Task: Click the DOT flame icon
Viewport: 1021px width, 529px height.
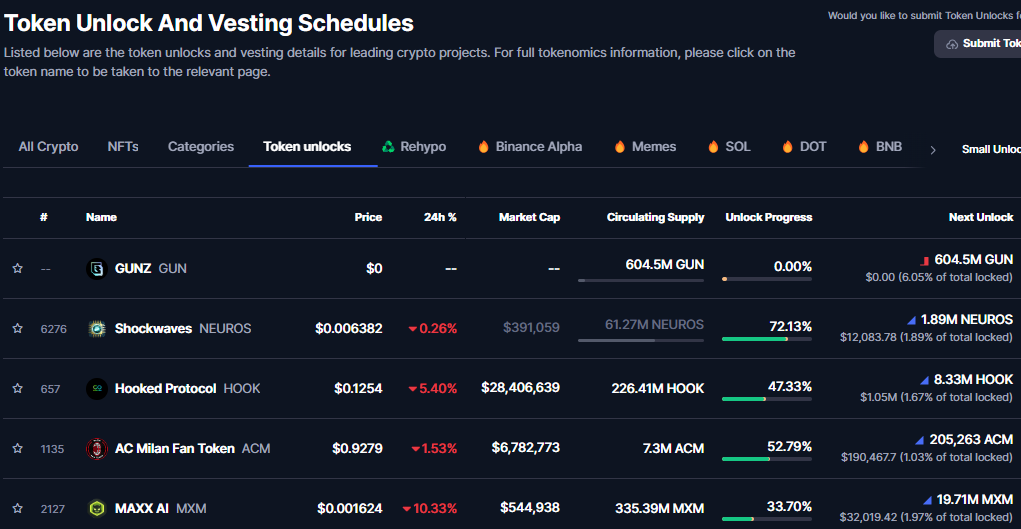Action: 787,147
